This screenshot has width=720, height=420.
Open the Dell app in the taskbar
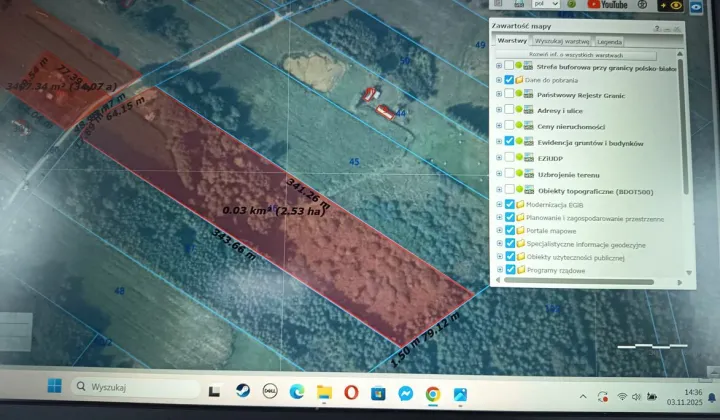click(270, 391)
